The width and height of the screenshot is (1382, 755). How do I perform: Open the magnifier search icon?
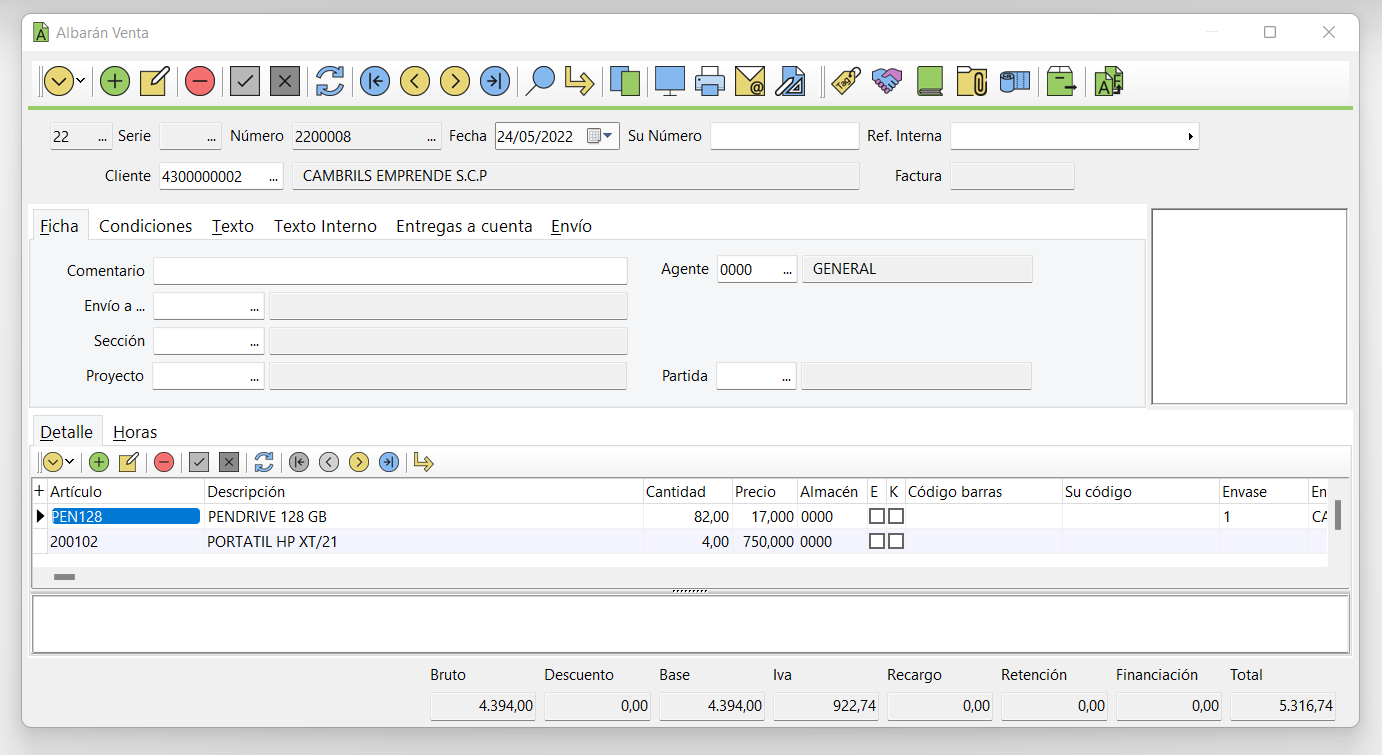point(540,81)
